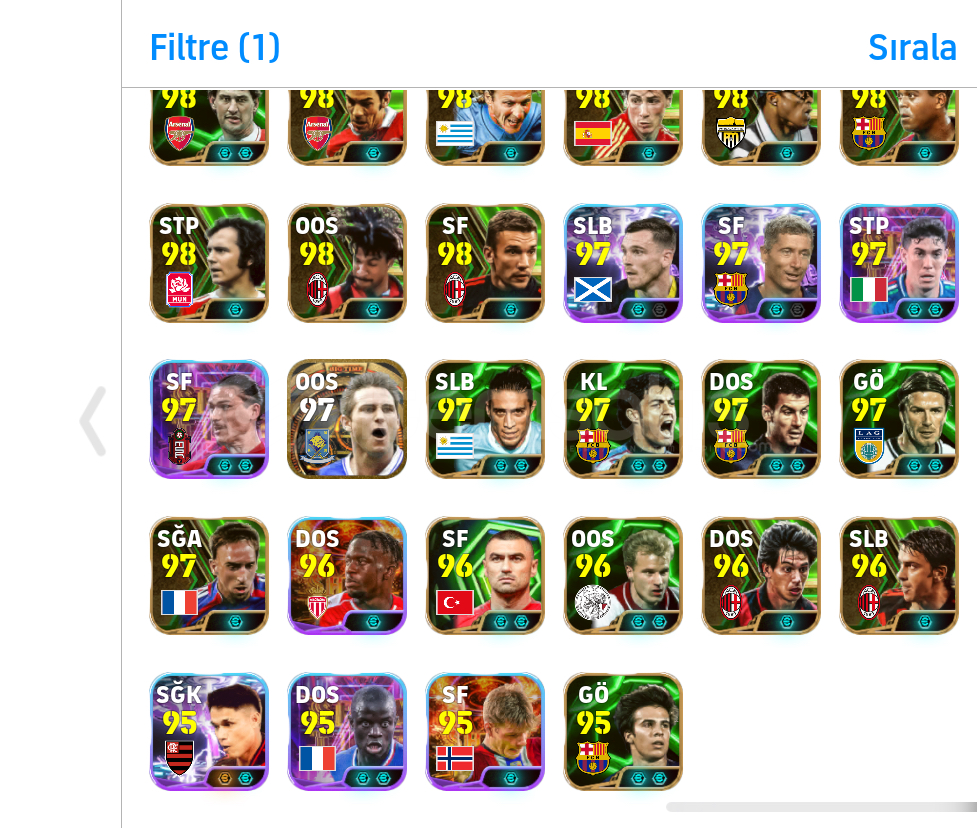Select the GÖ 95 Barcelona player card
Viewport: 977px width, 828px height.
pos(623,731)
